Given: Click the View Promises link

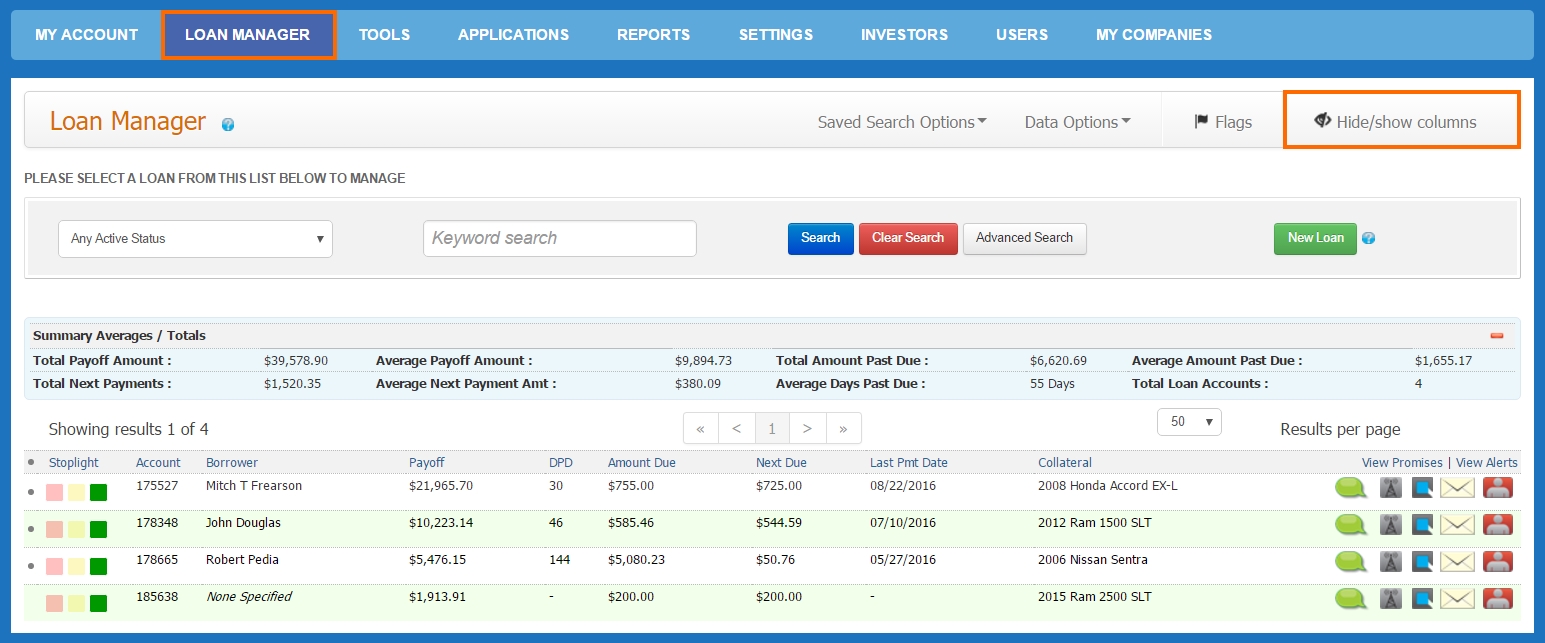Looking at the screenshot, I should tap(1402, 463).
